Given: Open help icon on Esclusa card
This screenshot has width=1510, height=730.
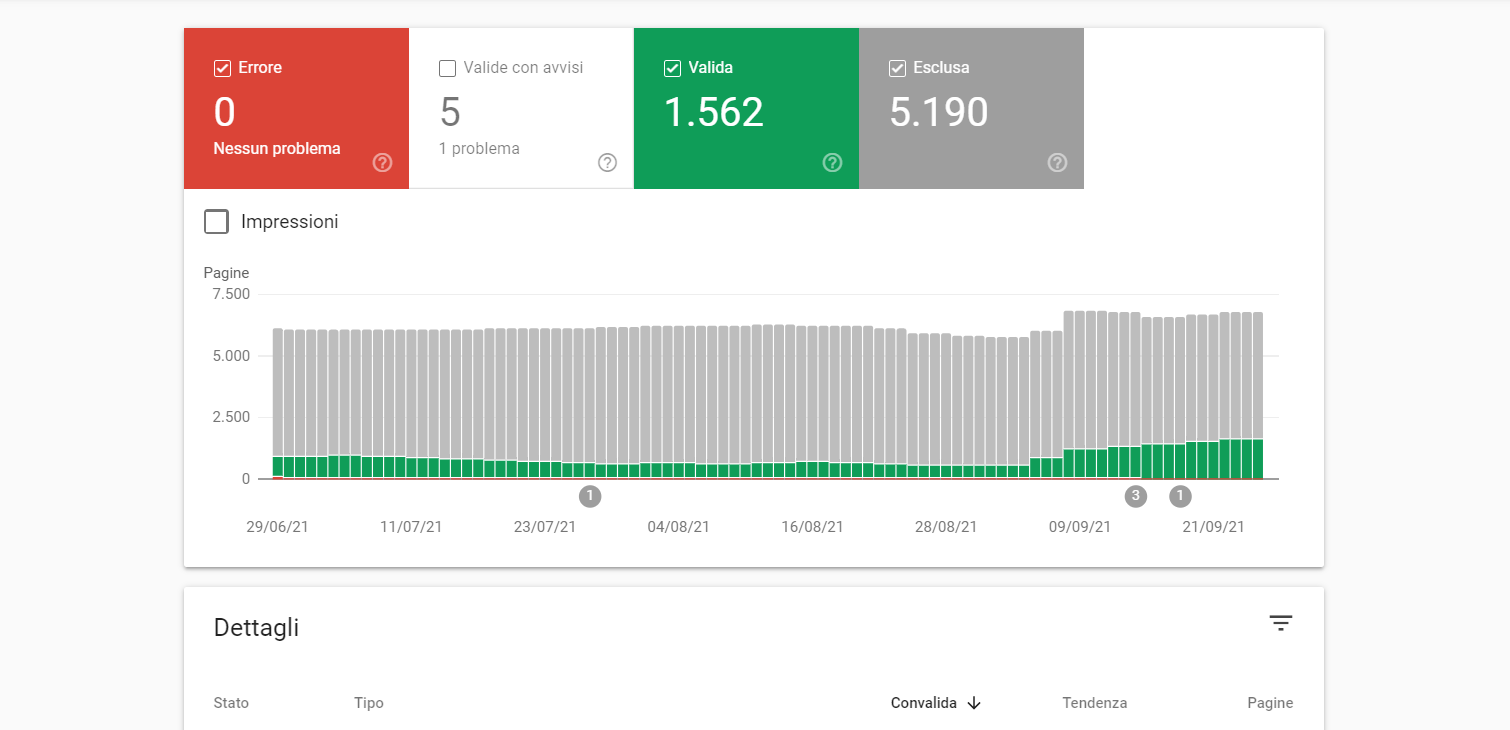Looking at the screenshot, I should (x=1057, y=163).
